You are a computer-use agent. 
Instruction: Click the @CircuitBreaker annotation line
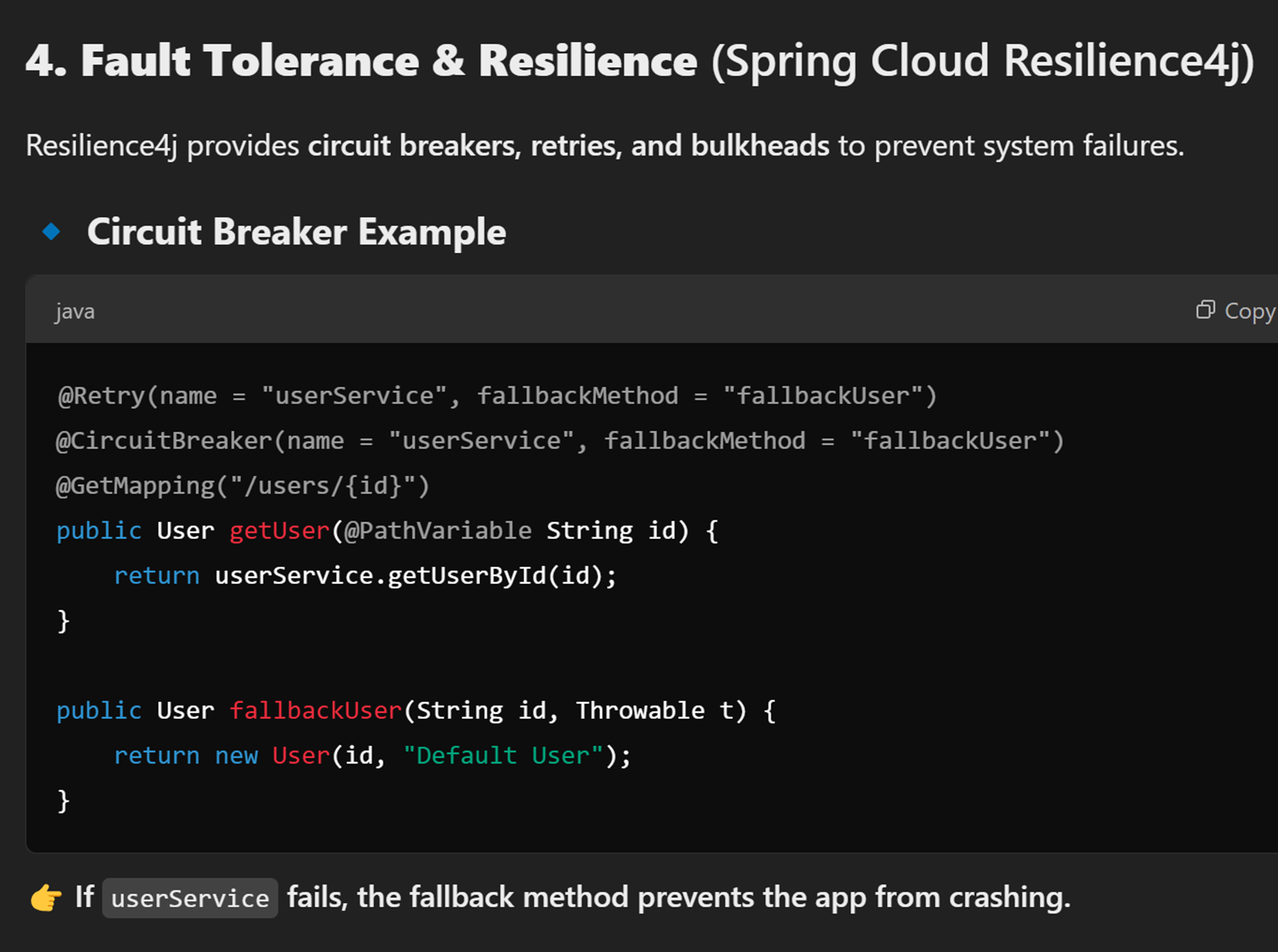(560, 440)
